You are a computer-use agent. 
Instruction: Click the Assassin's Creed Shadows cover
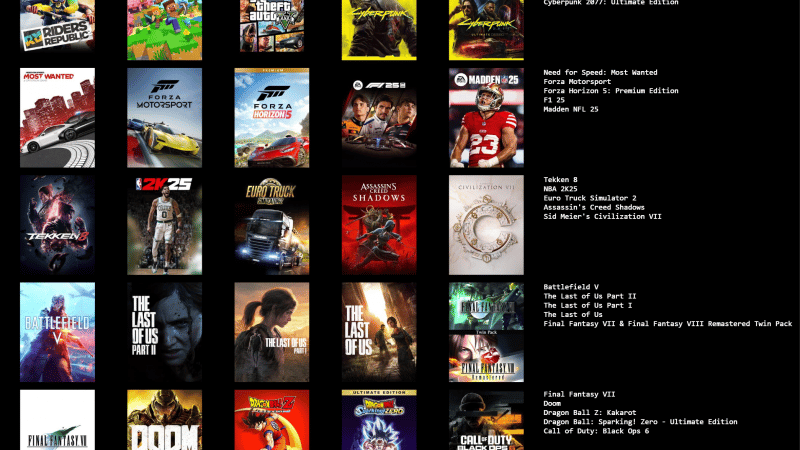point(379,225)
